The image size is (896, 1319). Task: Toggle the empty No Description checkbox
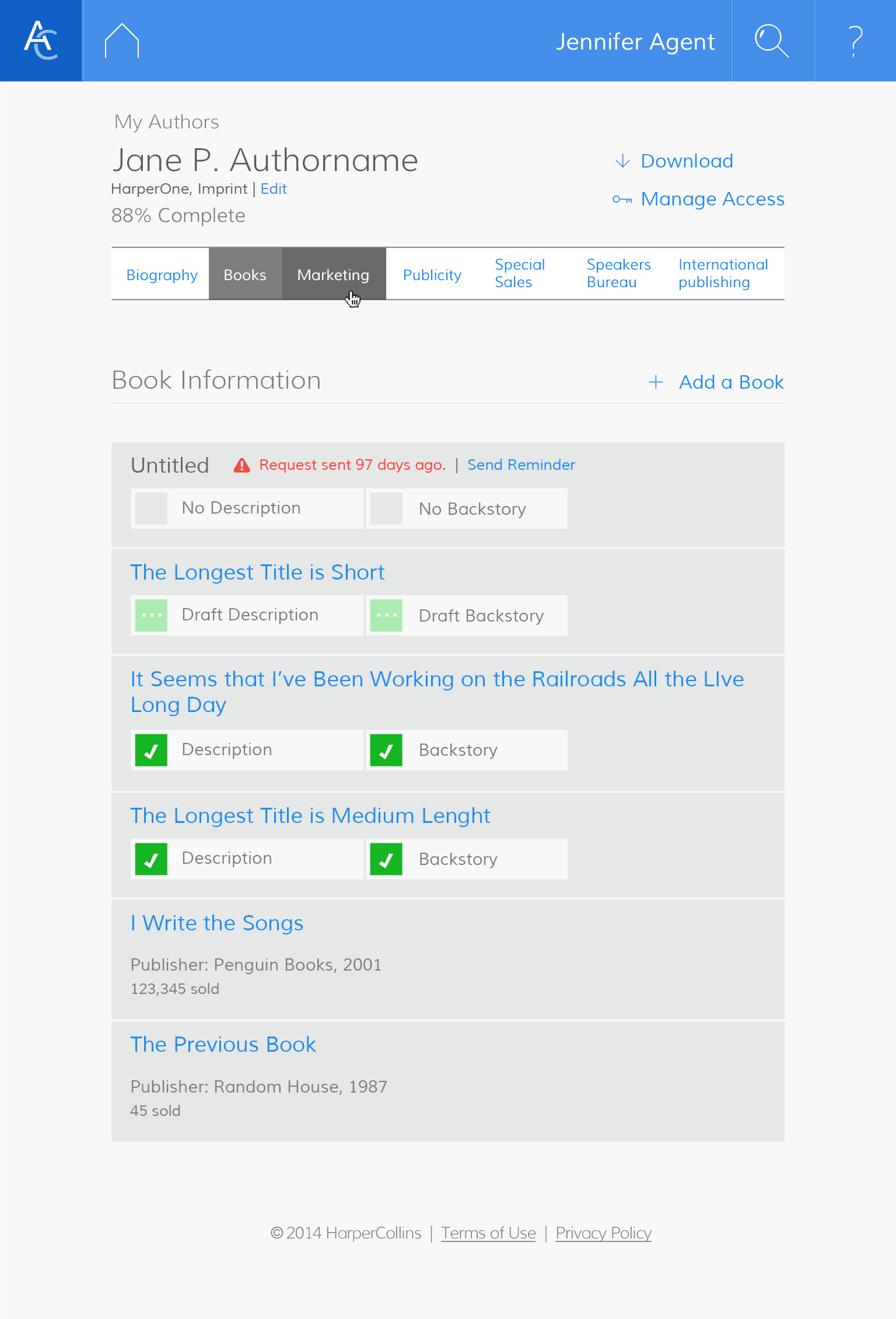[151, 508]
